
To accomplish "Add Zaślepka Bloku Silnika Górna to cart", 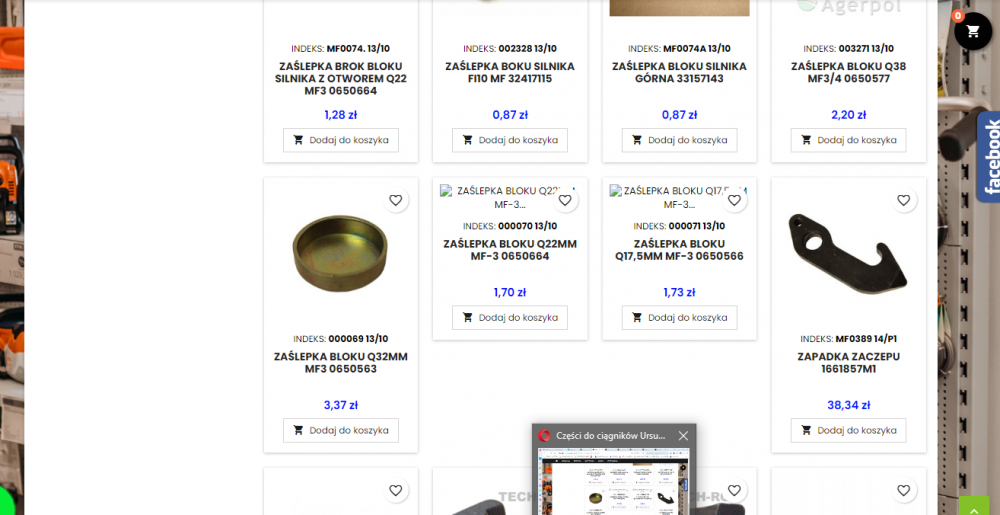I will 679,140.
